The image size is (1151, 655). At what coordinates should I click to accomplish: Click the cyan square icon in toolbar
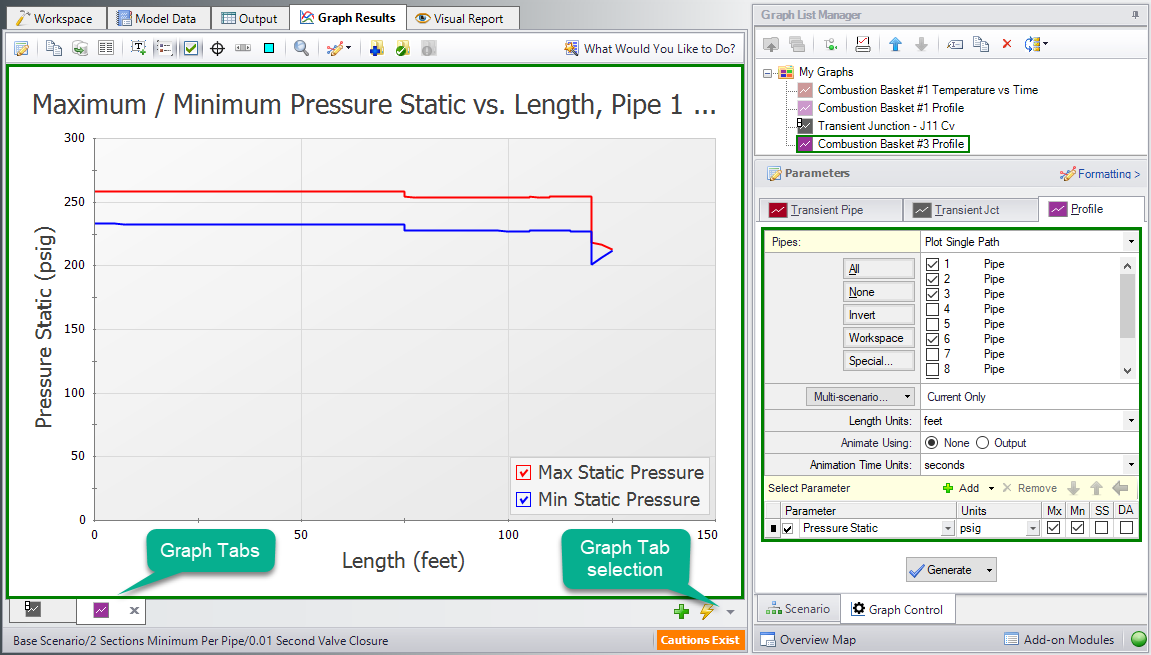pos(269,48)
